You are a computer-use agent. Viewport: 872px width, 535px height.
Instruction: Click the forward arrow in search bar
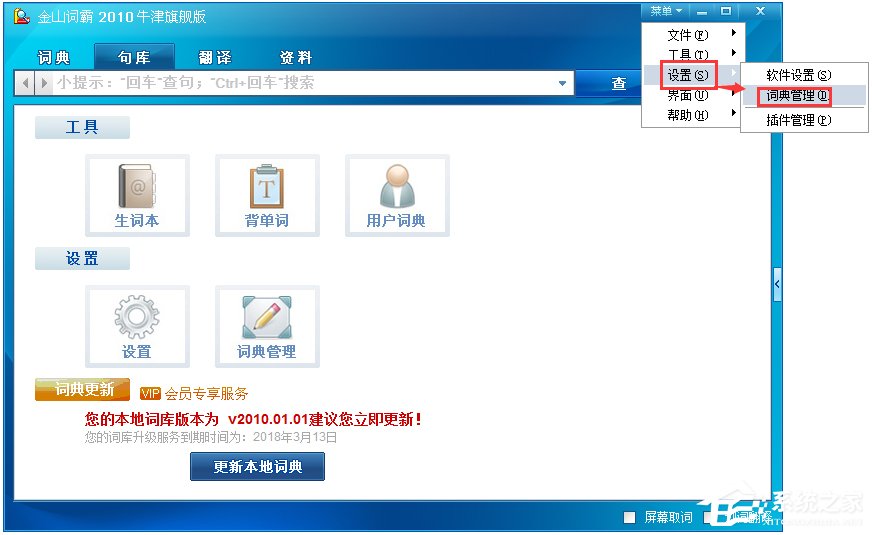click(44, 83)
